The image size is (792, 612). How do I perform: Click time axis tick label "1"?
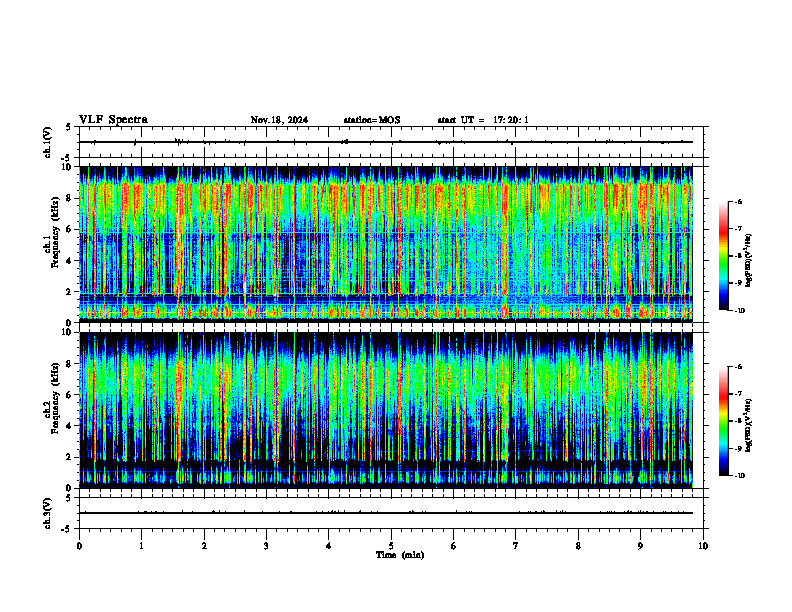[141, 546]
